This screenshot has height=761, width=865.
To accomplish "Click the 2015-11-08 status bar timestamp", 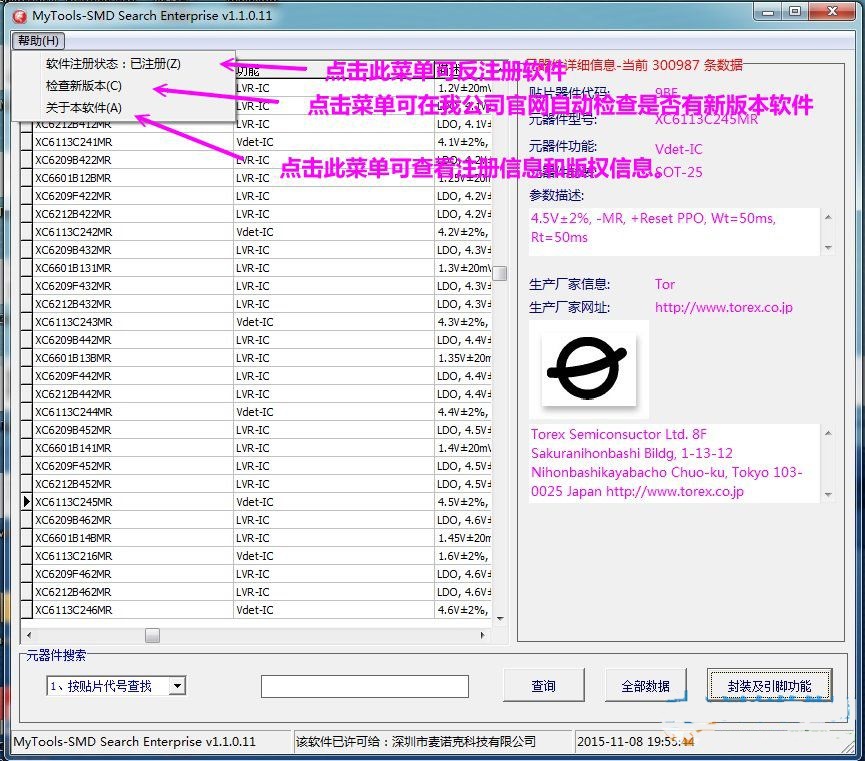I will tap(636, 742).
